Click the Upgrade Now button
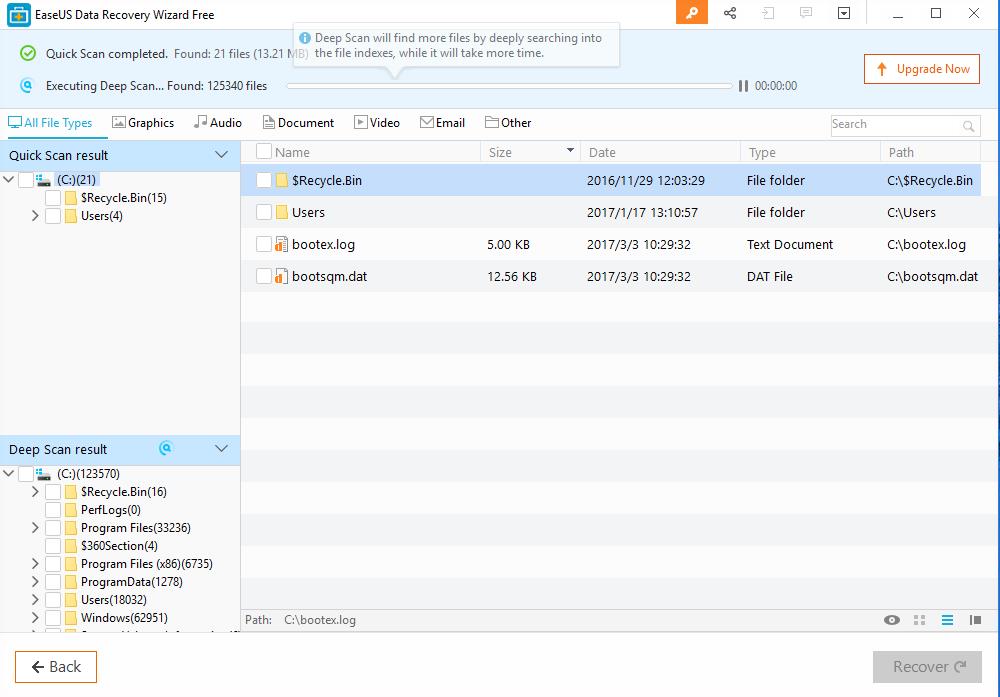The image size is (1000, 697). 922,69
